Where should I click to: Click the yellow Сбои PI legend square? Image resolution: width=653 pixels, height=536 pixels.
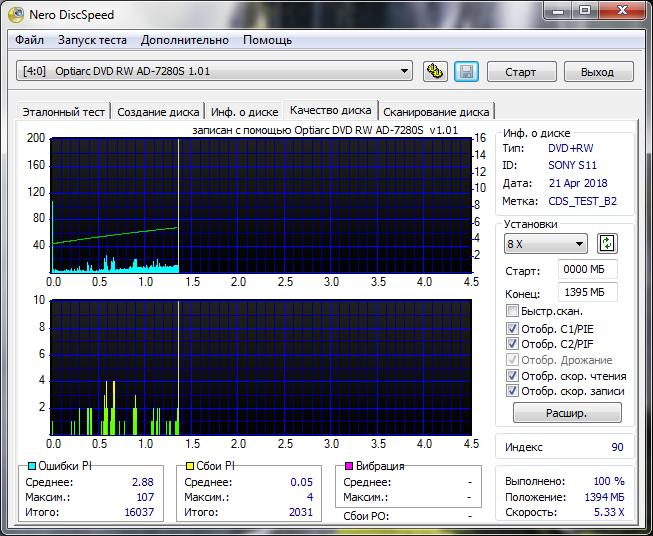pos(191,466)
